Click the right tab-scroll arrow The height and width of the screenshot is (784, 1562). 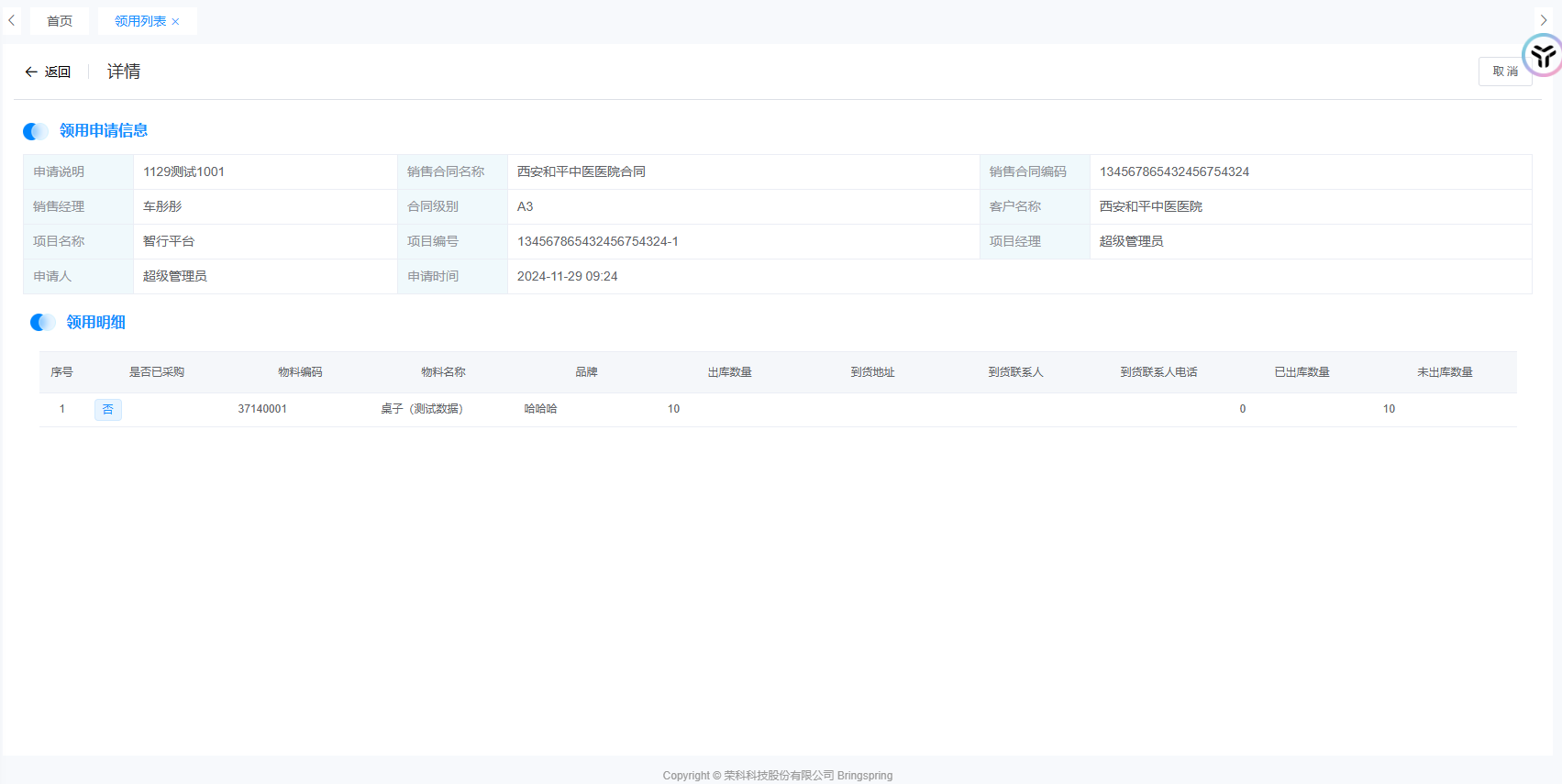[x=1544, y=20]
